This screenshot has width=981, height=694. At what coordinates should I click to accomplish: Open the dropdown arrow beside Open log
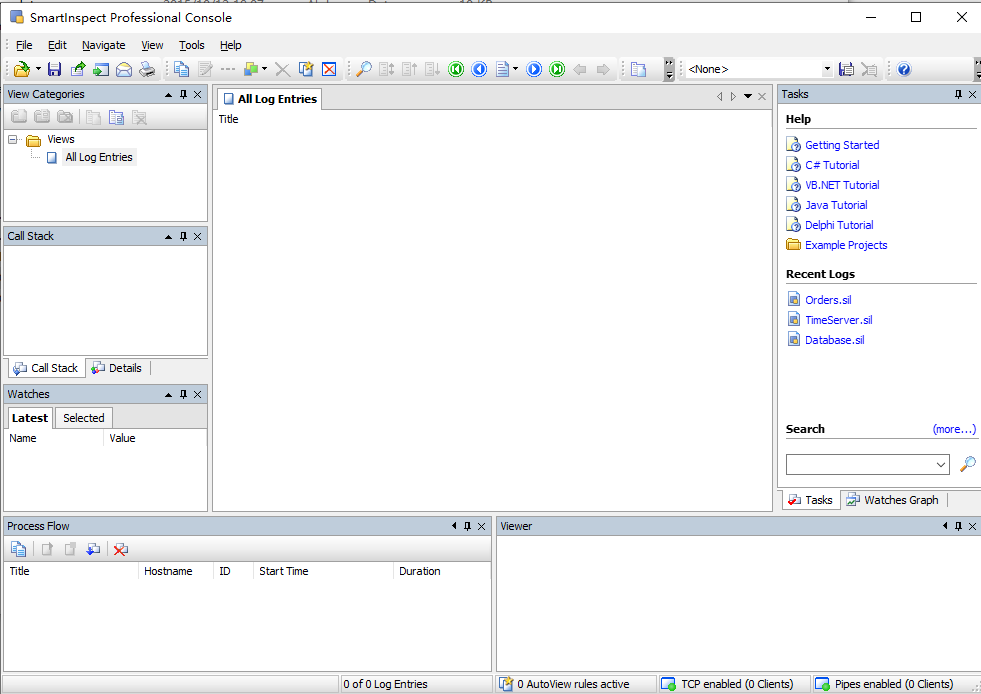pos(38,69)
